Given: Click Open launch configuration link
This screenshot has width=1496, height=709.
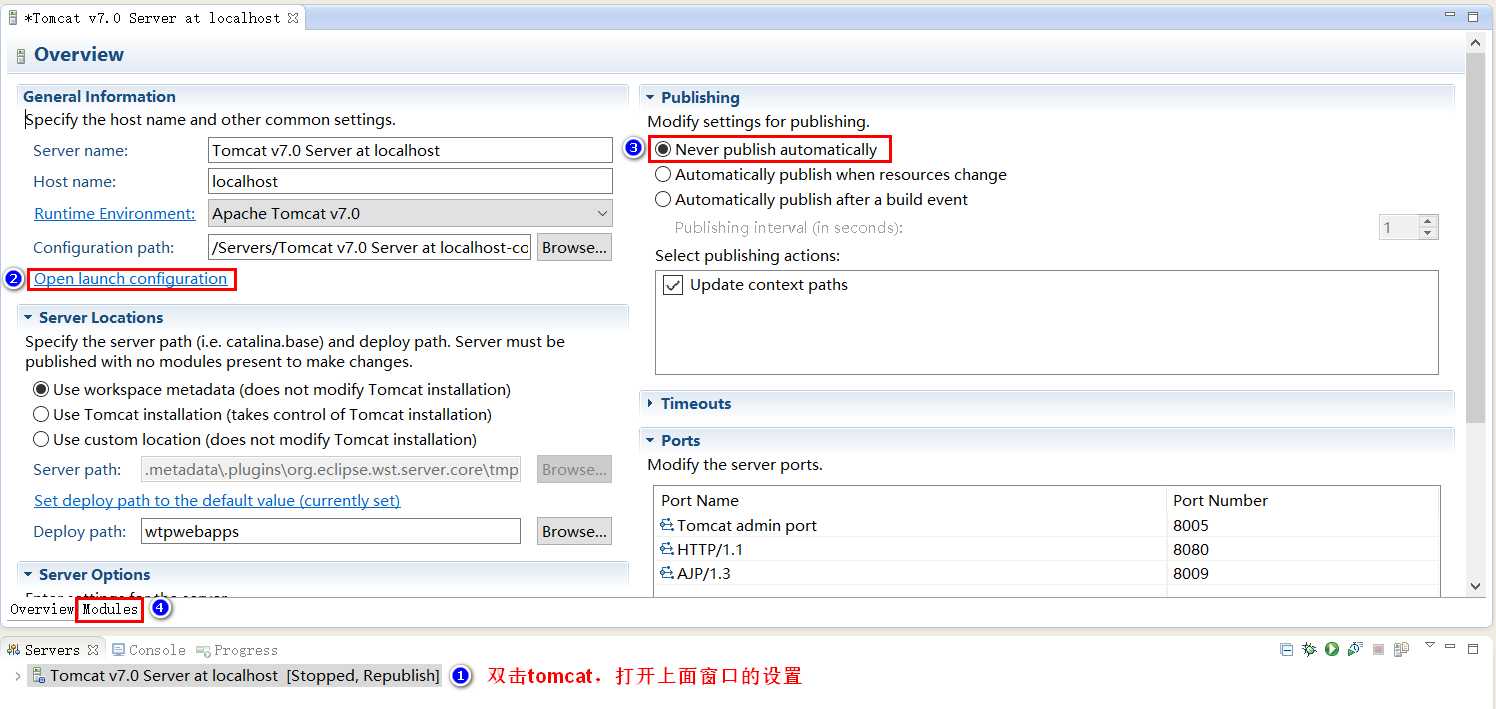Looking at the screenshot, I should [x=130, y=279].
